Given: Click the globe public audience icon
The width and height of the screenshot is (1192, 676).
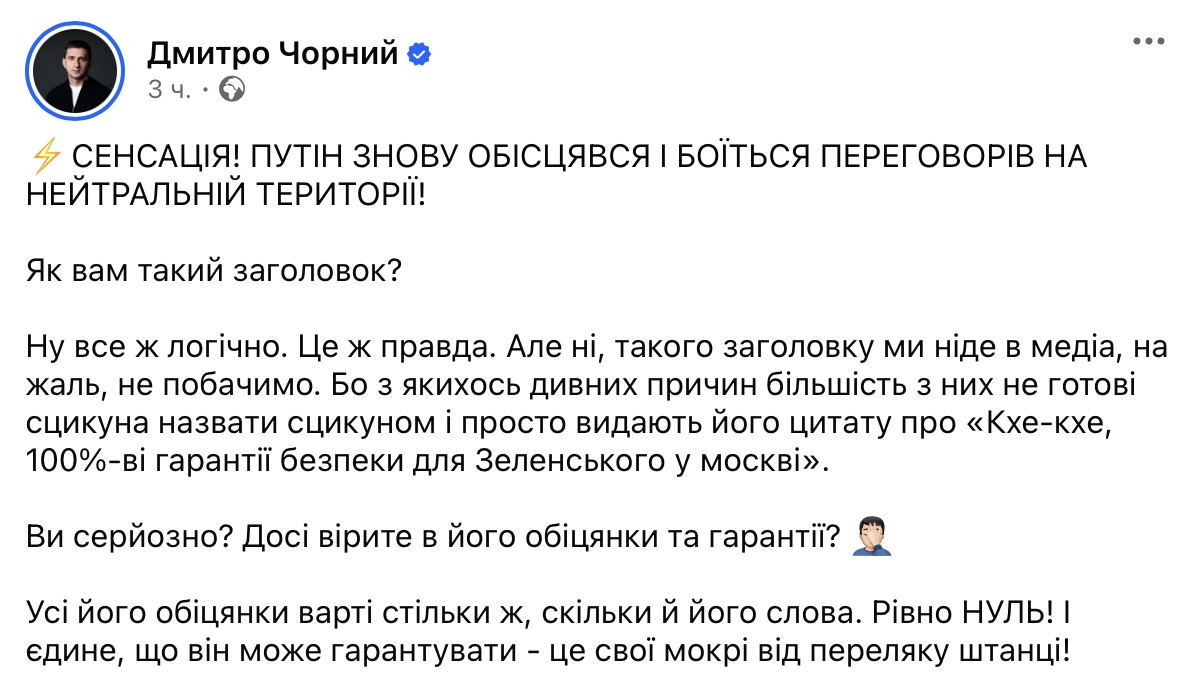Looking at the screenshot, I should click(231, 90).
